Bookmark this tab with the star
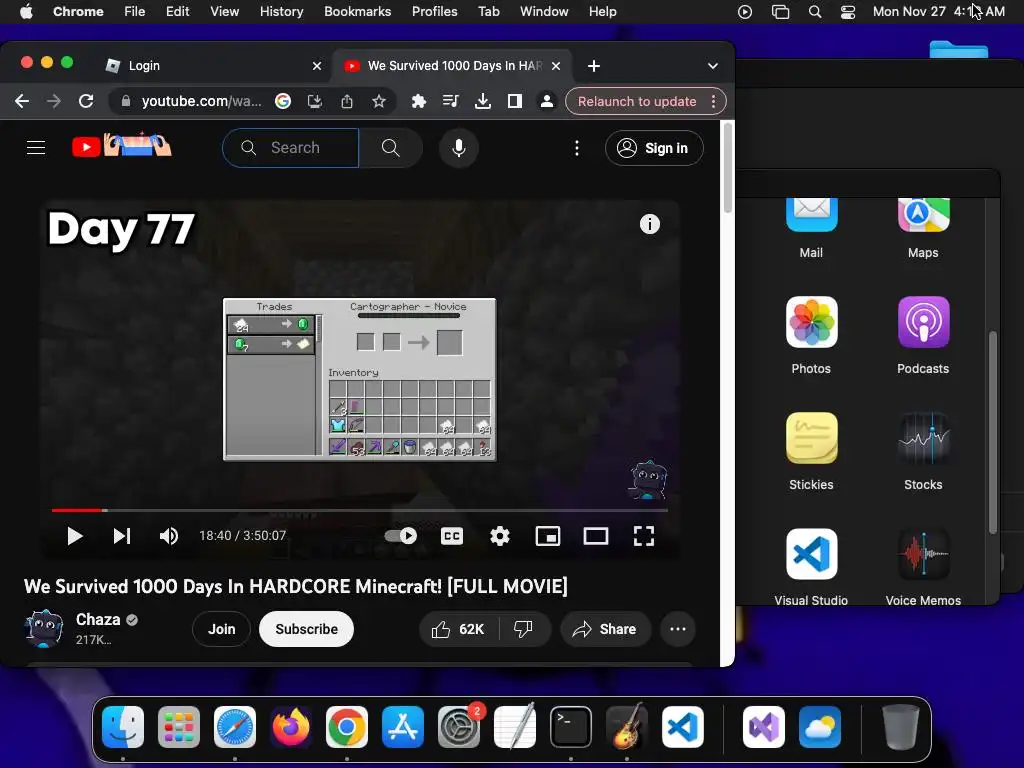 pyautogui.click(x=379, y=101)
